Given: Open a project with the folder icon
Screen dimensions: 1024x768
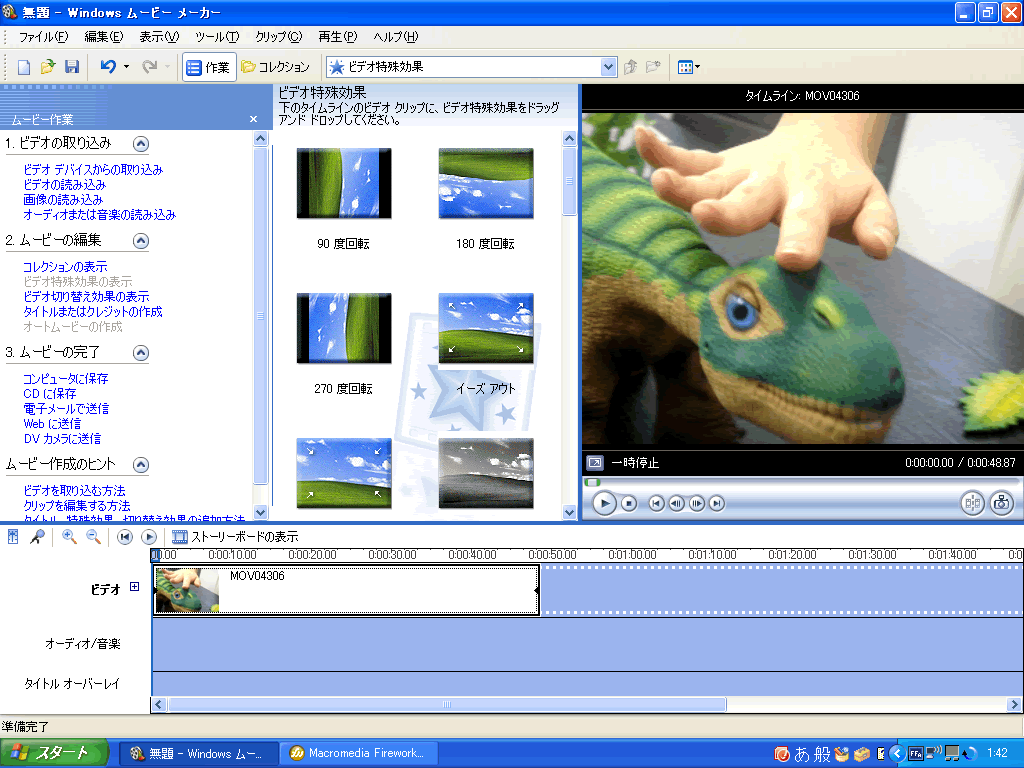Looking at the screenshot, I should pos(48,67).
